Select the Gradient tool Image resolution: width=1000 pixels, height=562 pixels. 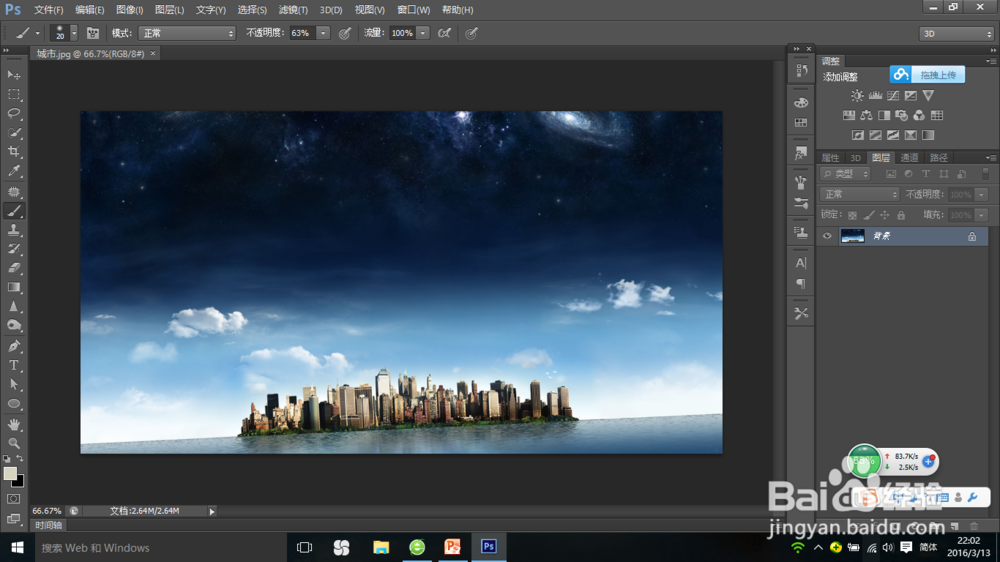(x=14, y=287)
